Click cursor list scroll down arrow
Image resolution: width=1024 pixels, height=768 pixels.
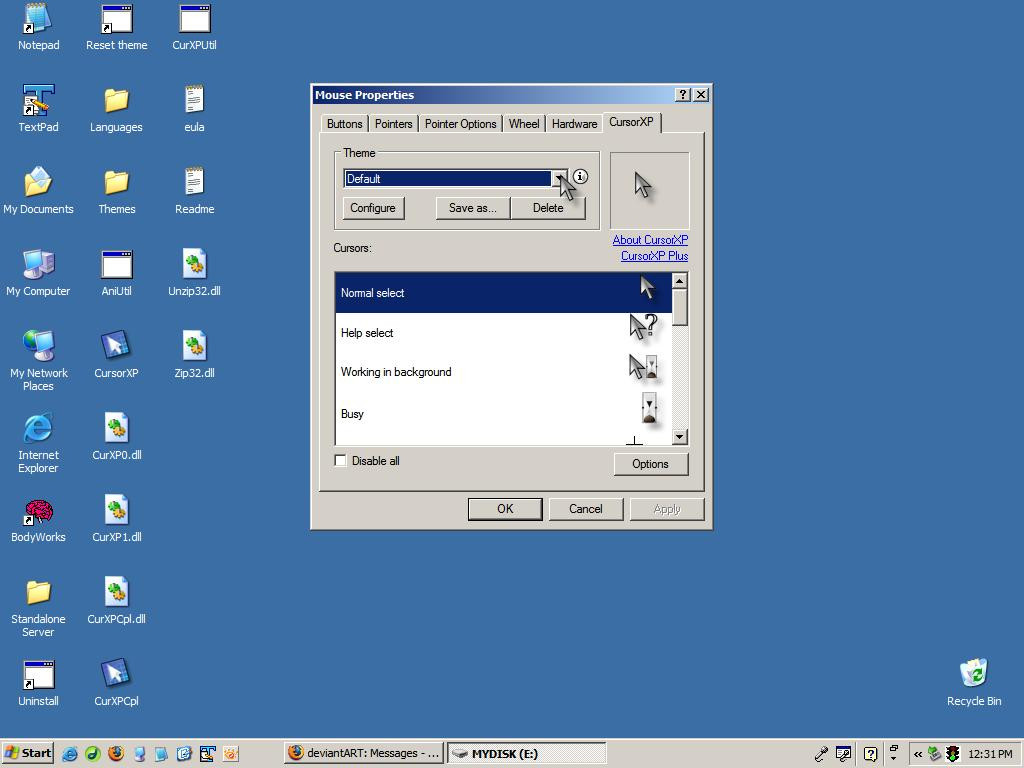[679, 437]
